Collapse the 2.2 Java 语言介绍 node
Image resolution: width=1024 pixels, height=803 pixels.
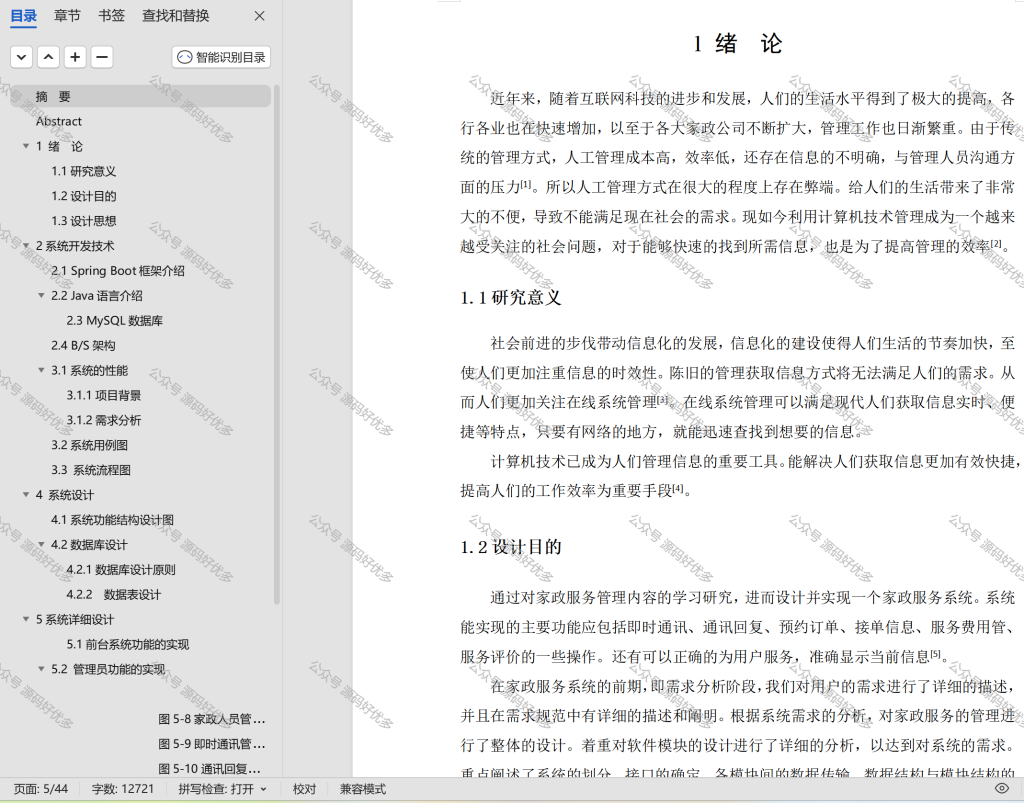tap(41, 296)
